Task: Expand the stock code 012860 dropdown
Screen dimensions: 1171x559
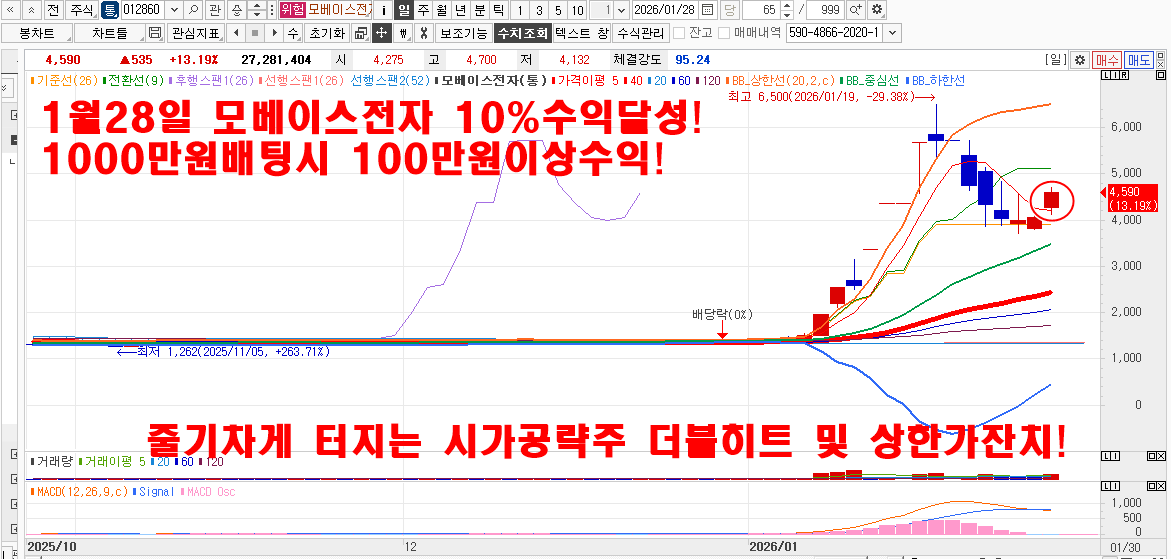Action: pos(173,9)
